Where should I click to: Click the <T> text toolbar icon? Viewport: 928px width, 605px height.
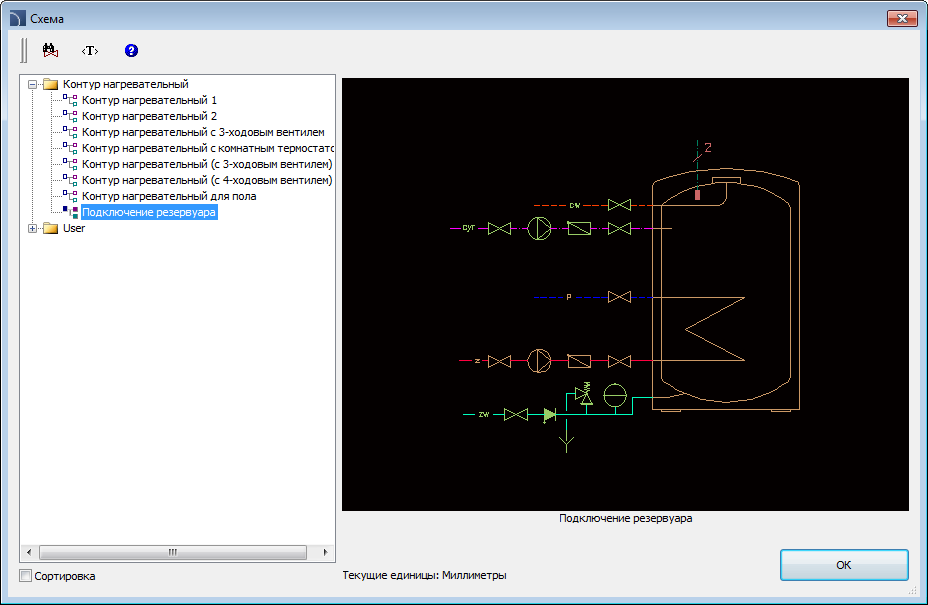(x=90, y=51)
